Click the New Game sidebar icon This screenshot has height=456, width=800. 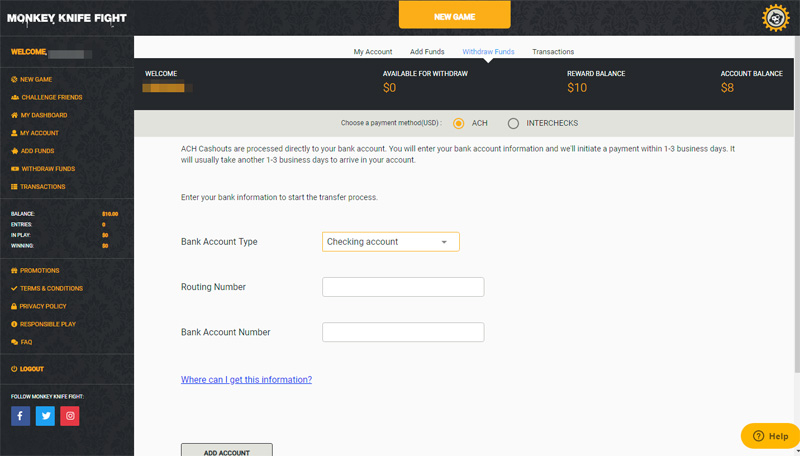click(x=14, y=80)
